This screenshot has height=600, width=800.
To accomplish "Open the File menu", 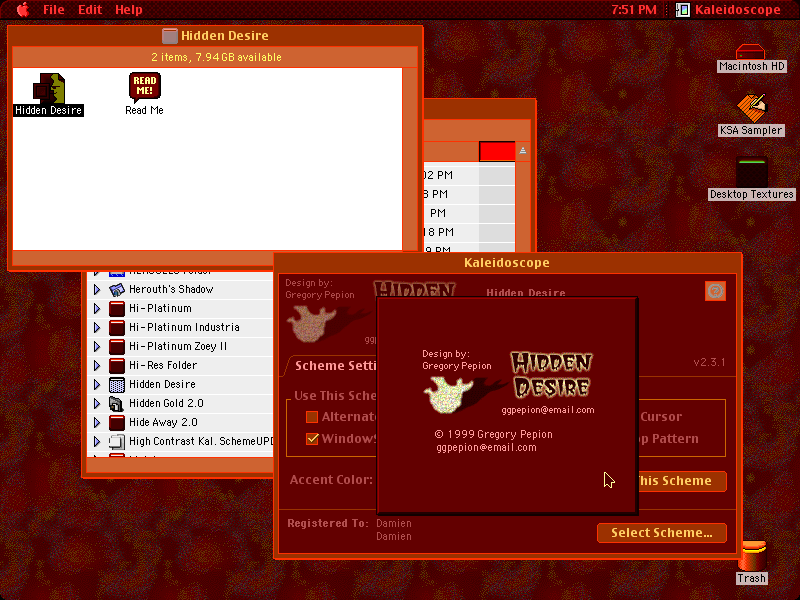I will [54, 10].
